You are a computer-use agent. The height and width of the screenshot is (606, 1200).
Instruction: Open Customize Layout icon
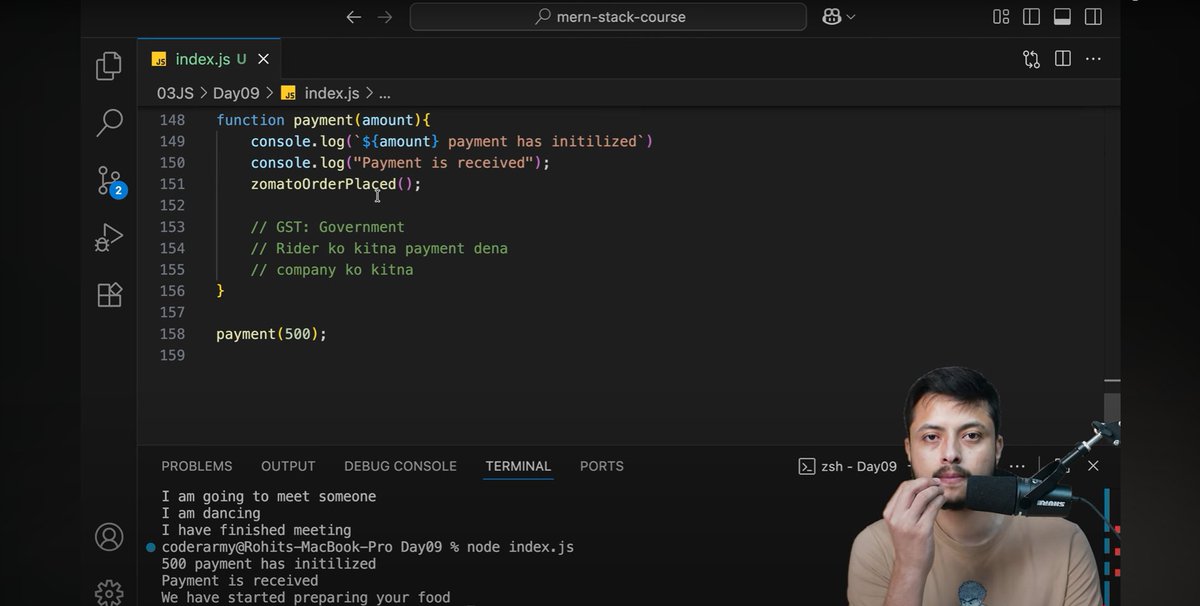1001,17
